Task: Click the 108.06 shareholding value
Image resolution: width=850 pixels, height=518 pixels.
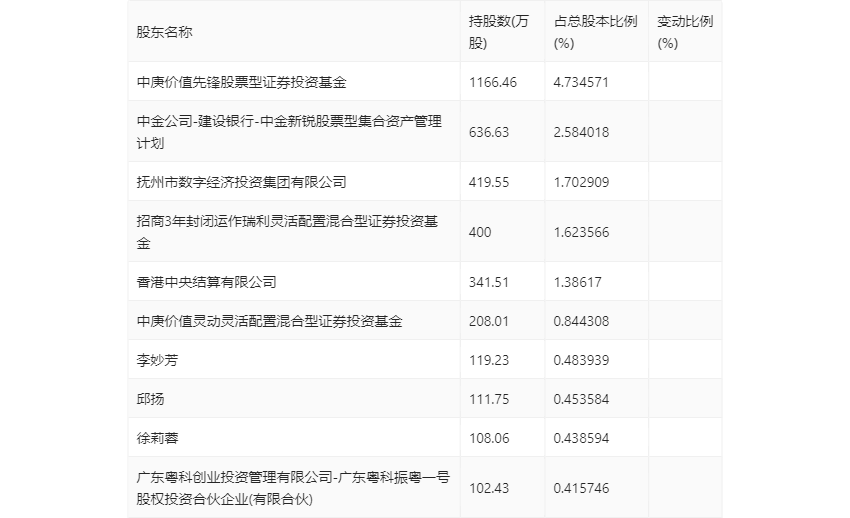Action: 489,438
